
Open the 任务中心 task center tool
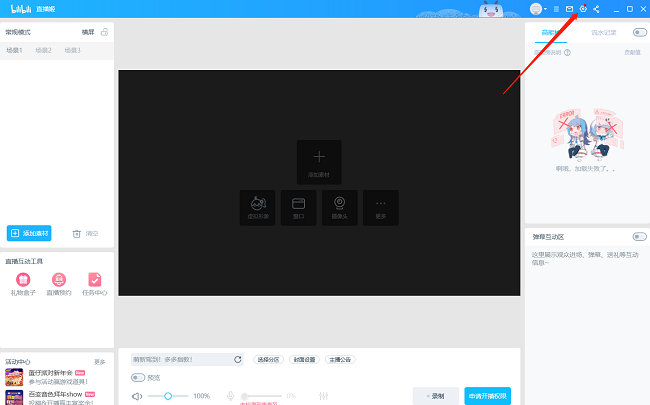(95, 284)
